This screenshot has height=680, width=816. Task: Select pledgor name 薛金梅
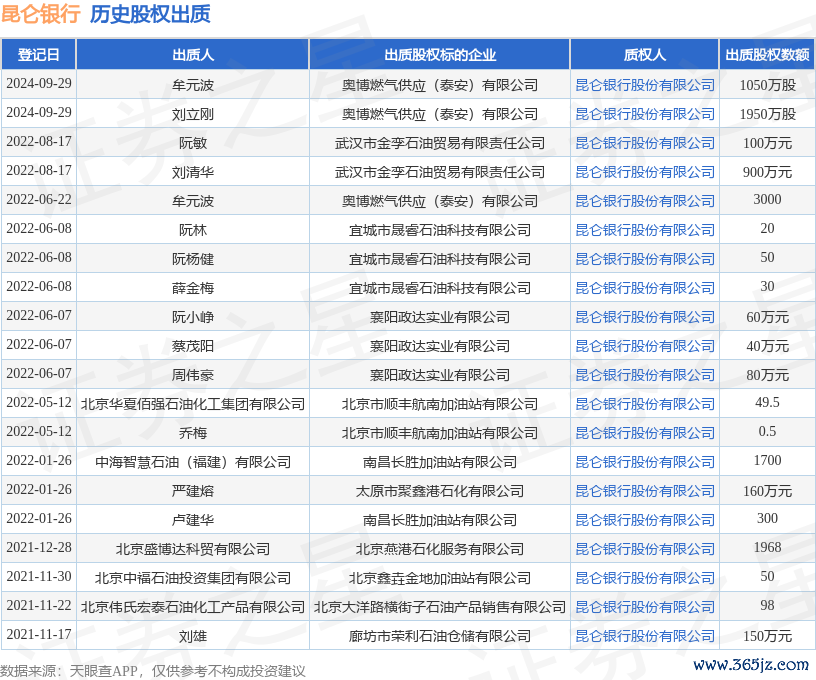193,288
